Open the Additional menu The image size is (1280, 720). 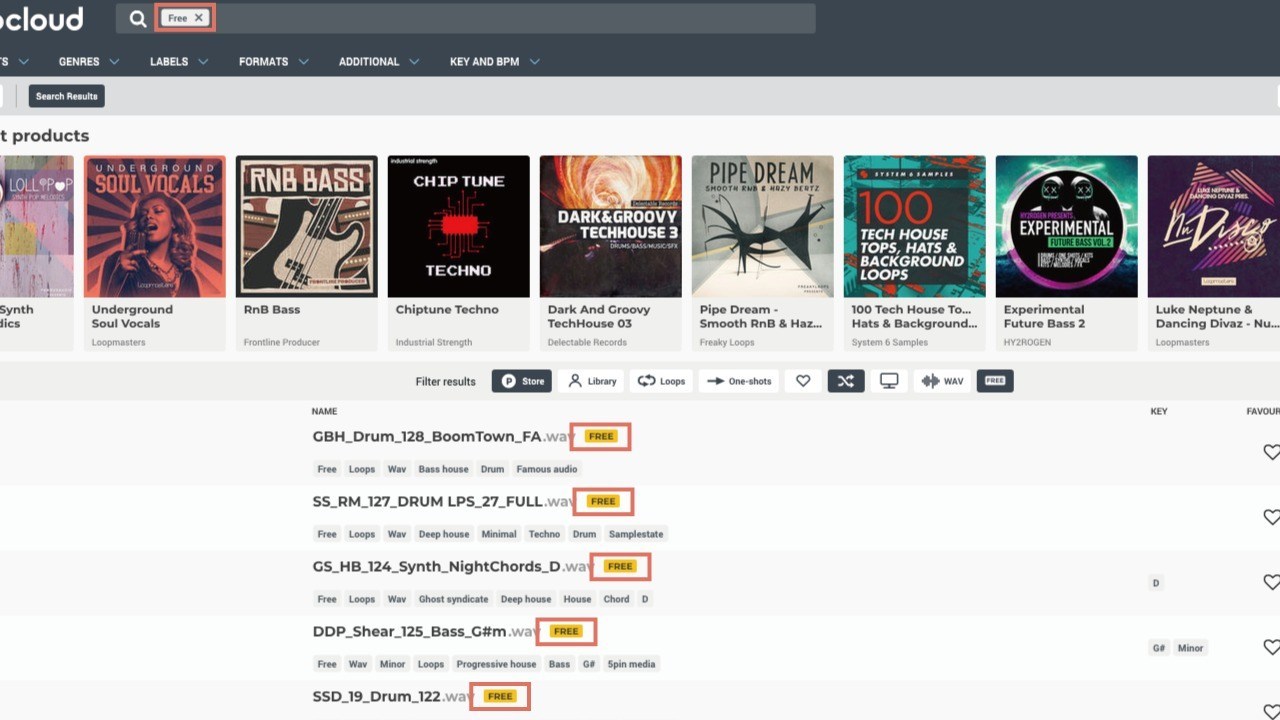point(378,62)
